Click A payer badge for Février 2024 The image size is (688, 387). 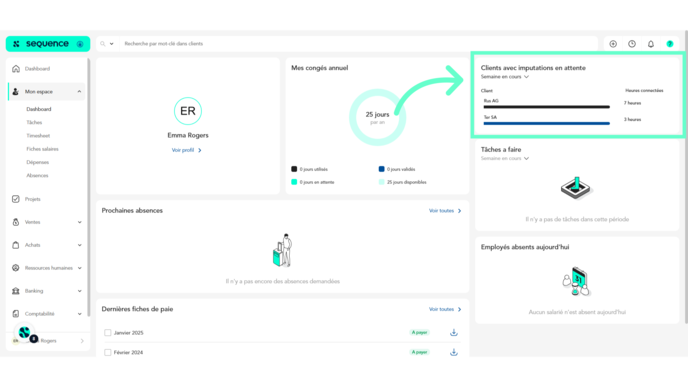[x=419, y=352]
